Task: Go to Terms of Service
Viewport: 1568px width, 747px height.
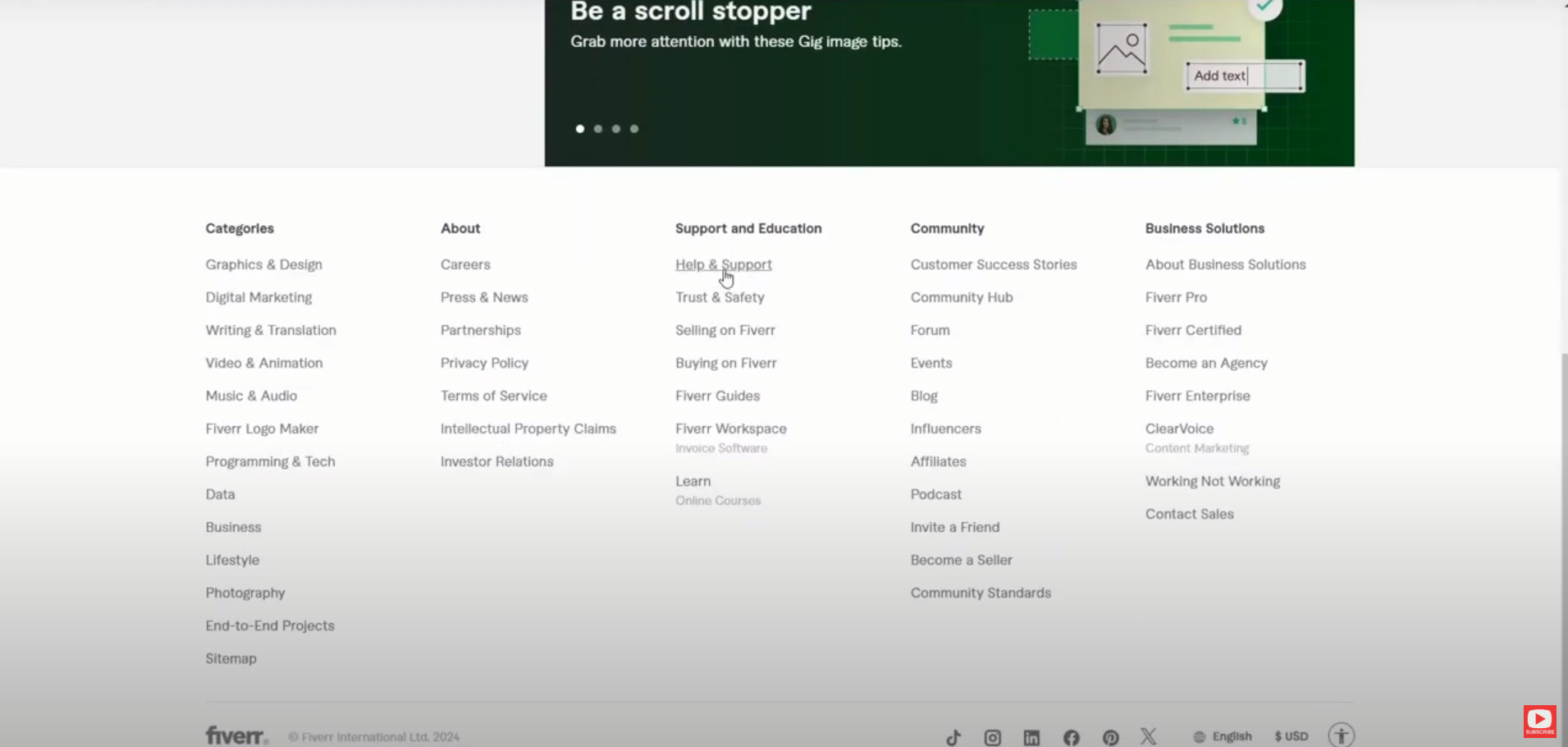Action: [x=493, y=396]
